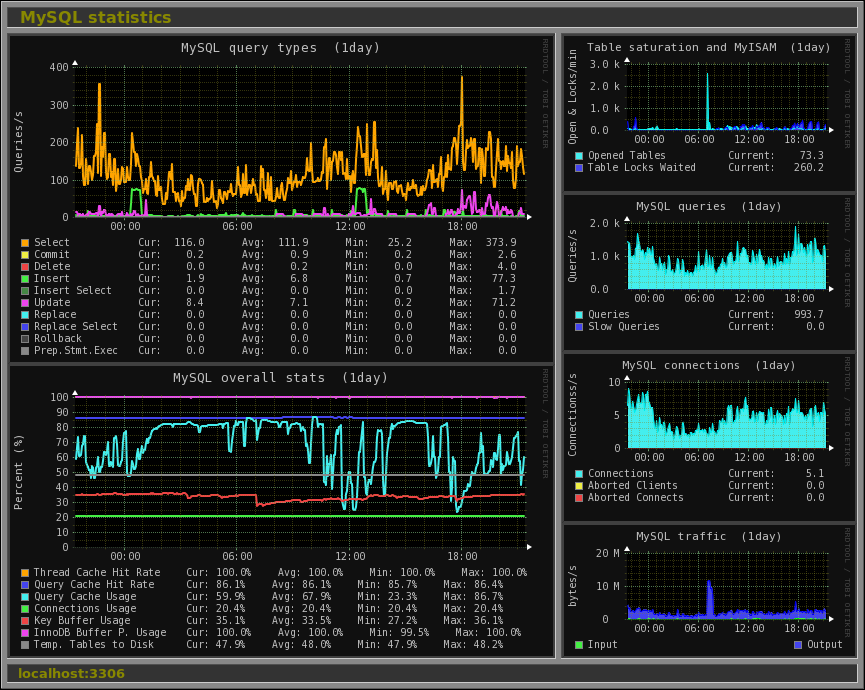Image resolution: width=865 pixels, height=690 pixels.
Task: Click the Query Cache Hit Rate swatch
Action: (25, 585)
